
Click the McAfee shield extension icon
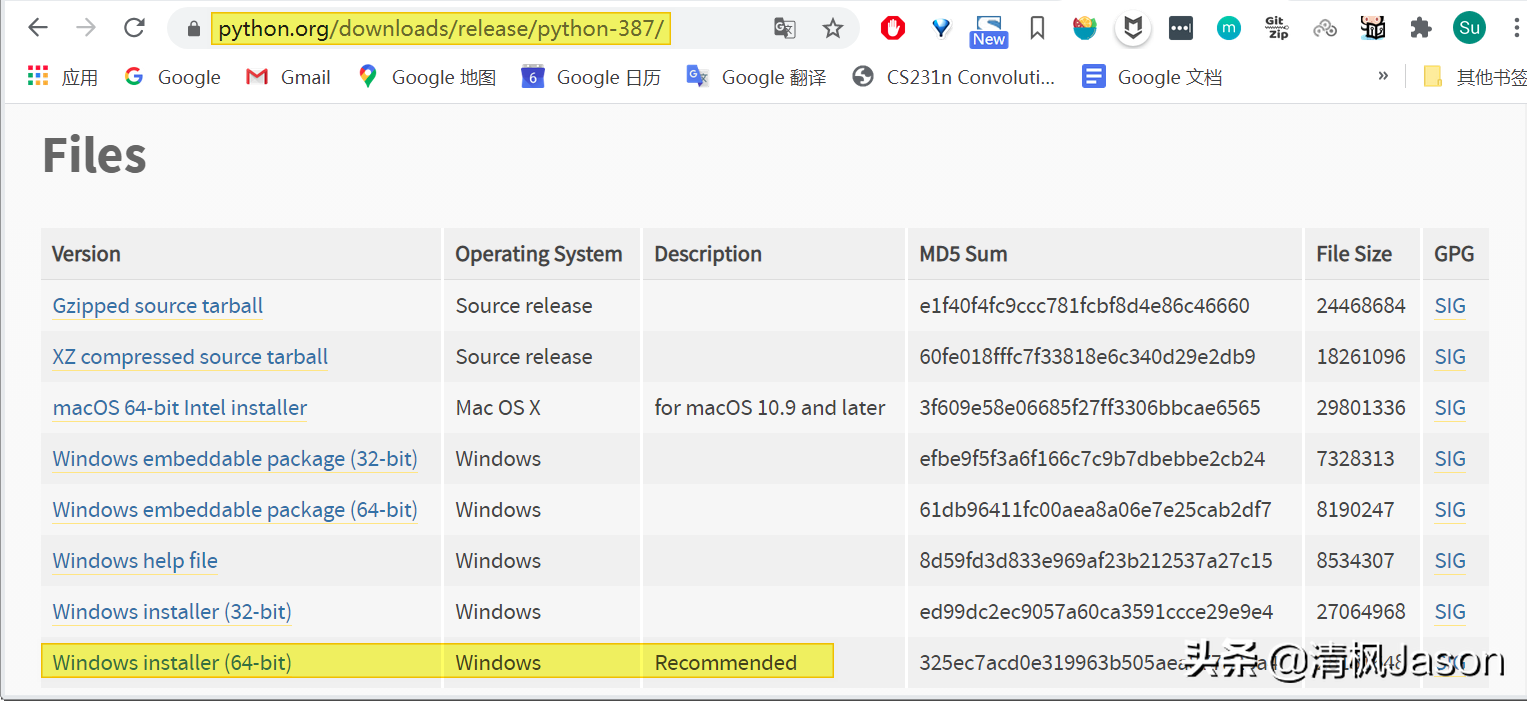pos(1132,28)
